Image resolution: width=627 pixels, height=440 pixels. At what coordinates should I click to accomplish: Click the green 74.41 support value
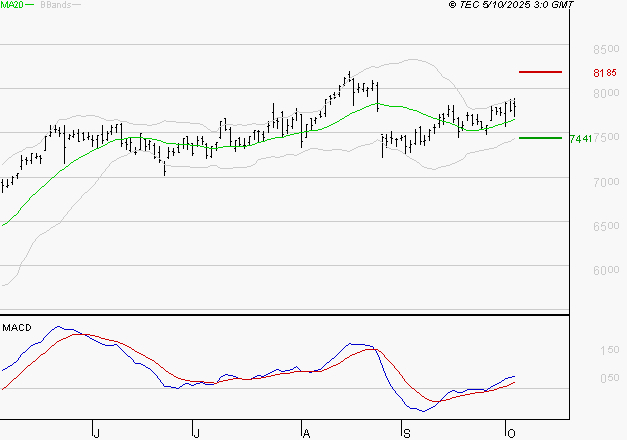click(581, 139)
